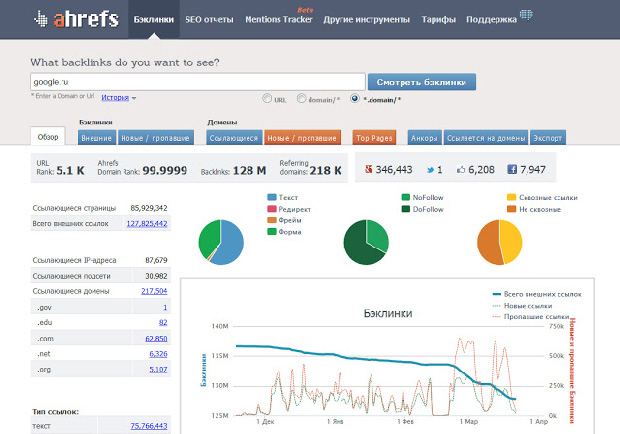
Task: Expand the История dropdown arrow
Action: click(x=134, y=98)
